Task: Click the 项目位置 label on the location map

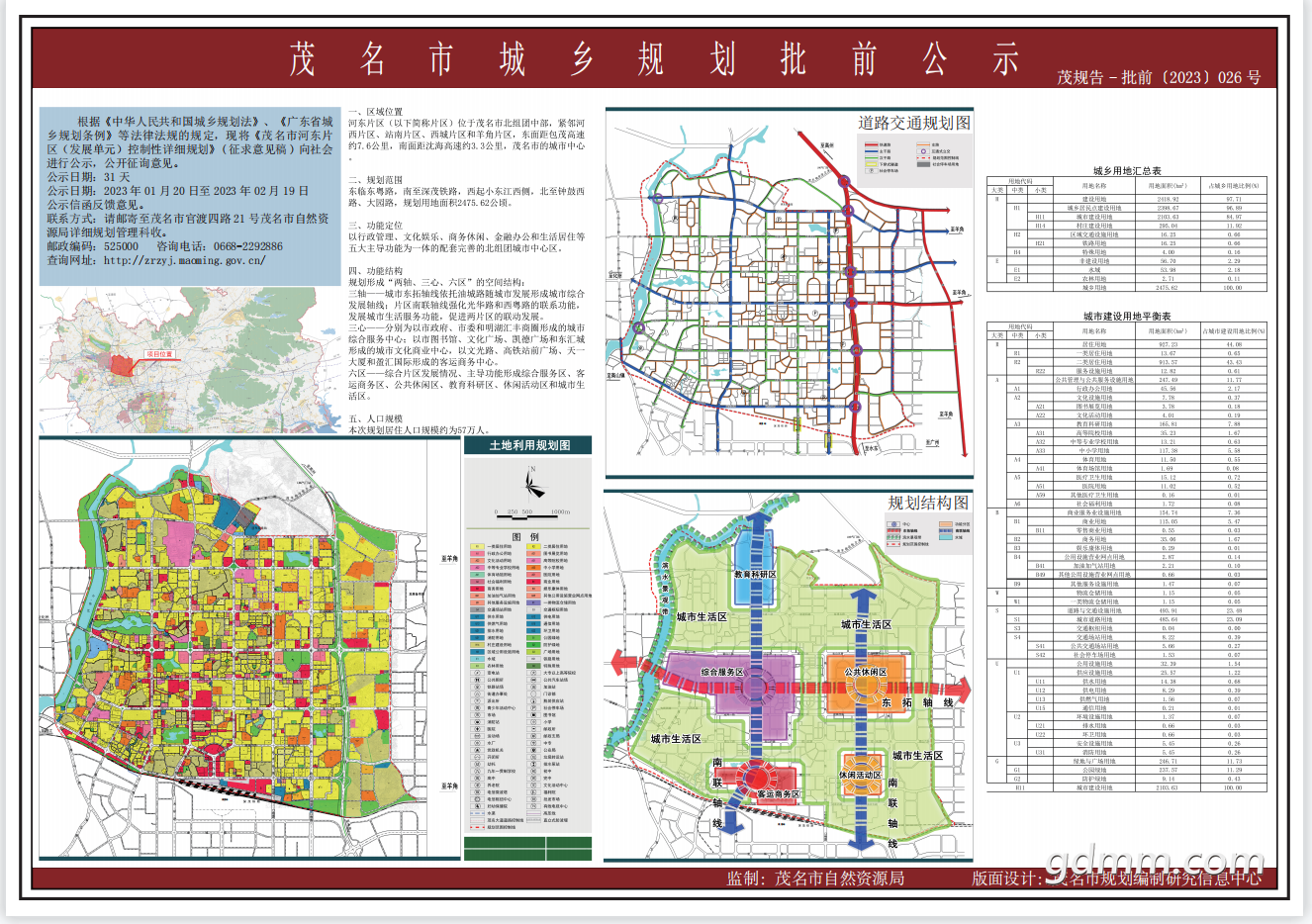Action: pos(160,353)
